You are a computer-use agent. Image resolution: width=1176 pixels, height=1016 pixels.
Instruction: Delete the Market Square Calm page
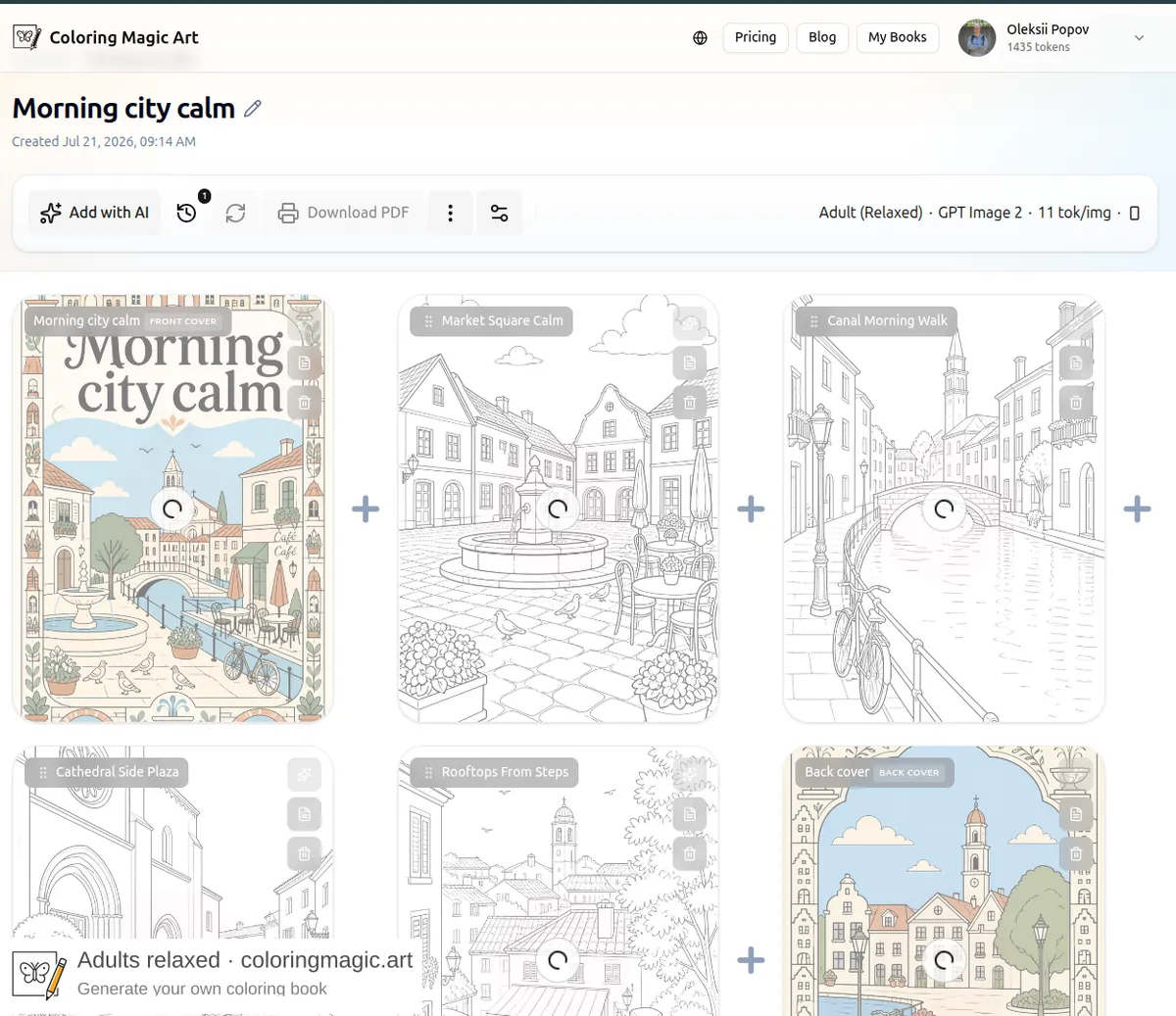point(690,403)
